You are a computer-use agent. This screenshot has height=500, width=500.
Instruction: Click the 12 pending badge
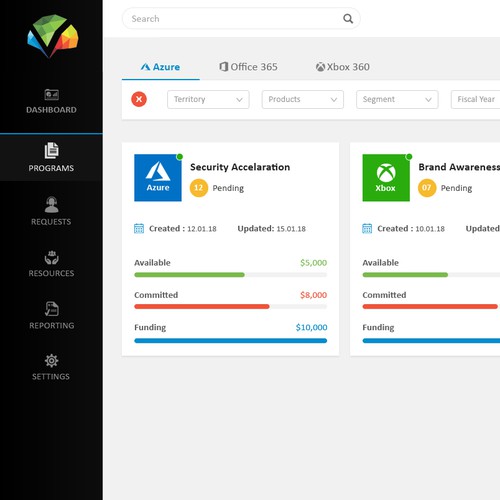click(x=199, y=188)
